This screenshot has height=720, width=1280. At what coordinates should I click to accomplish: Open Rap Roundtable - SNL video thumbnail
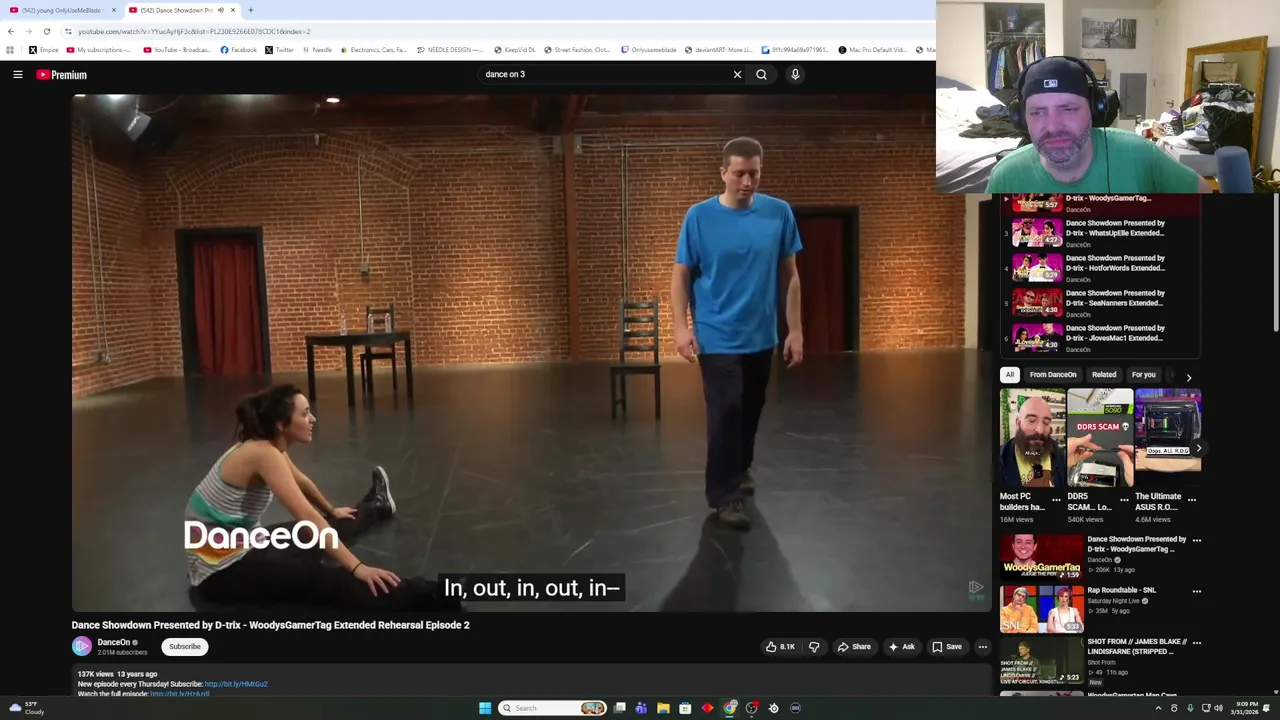pos(1042,610)
